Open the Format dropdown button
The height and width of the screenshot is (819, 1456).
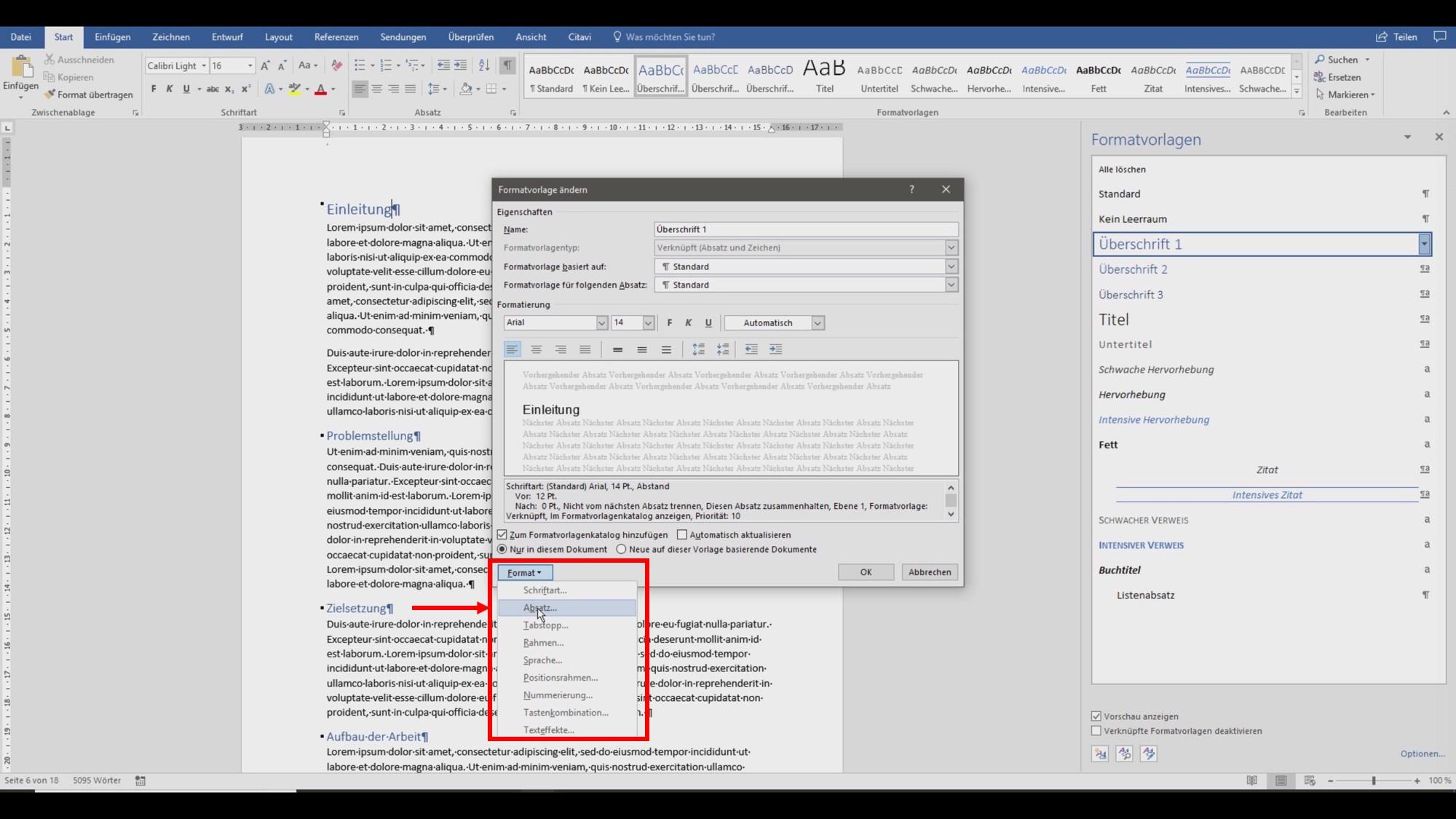(525, 573)
